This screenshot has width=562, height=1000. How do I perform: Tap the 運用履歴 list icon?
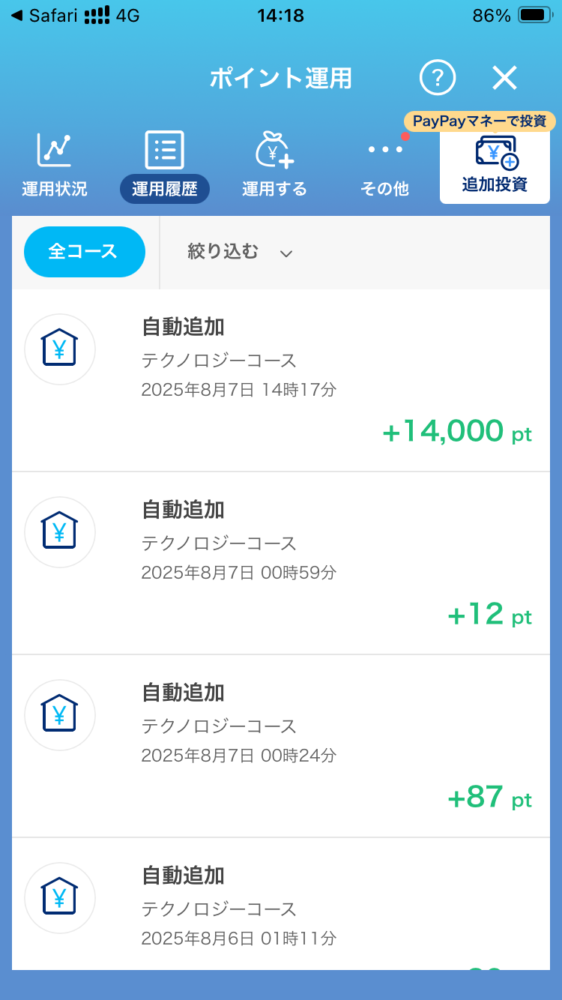(165, 149)
